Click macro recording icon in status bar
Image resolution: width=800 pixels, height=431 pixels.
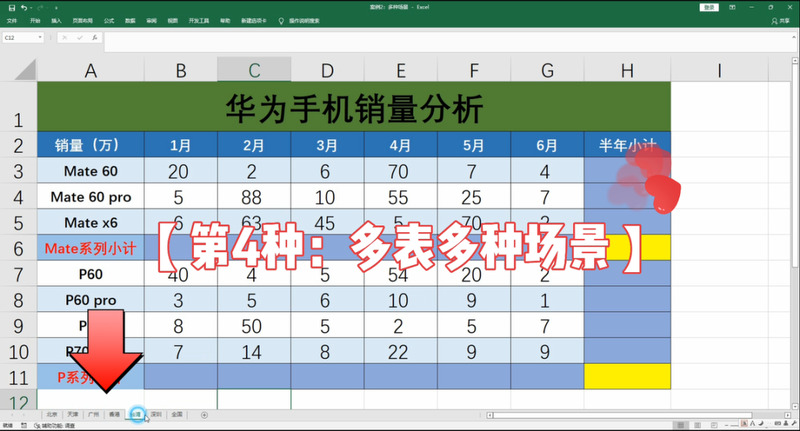point(23,425)
